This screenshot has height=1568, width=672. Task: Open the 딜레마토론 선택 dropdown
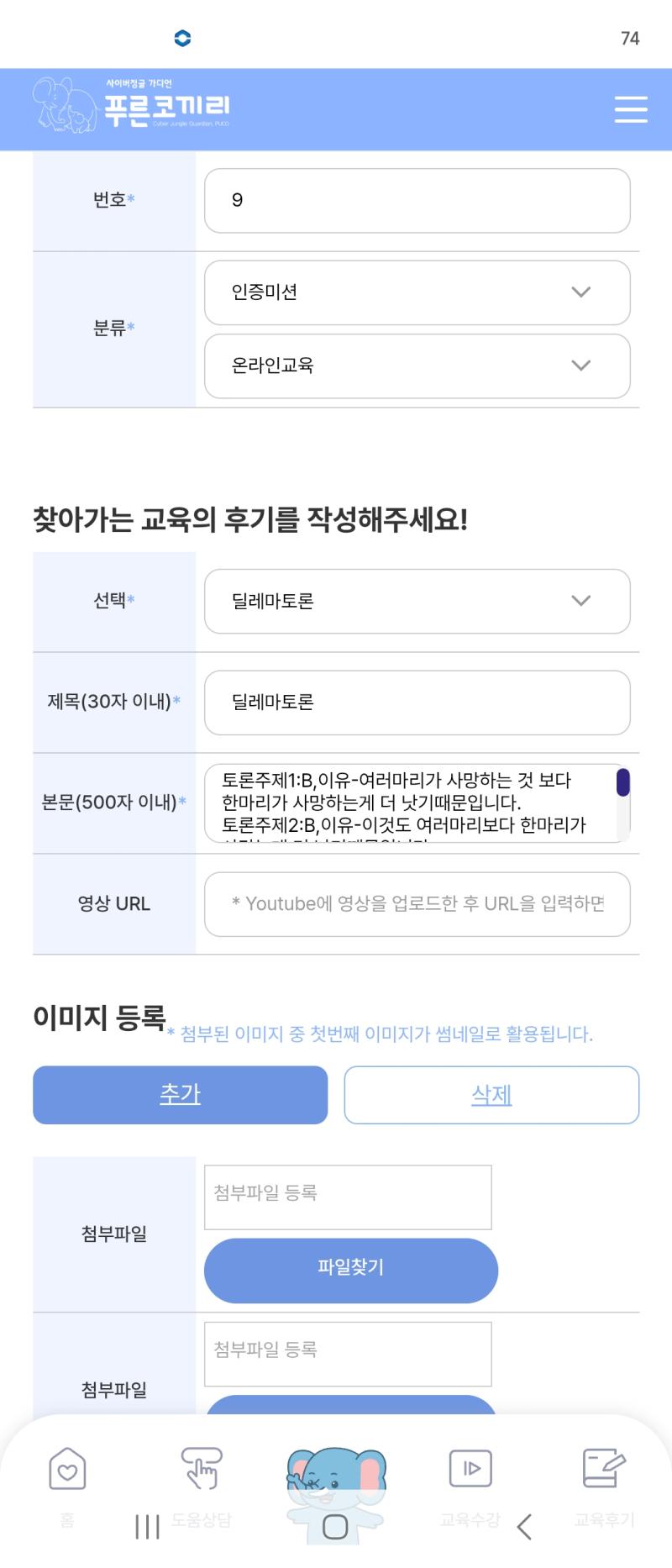click(x=417, y=602)
